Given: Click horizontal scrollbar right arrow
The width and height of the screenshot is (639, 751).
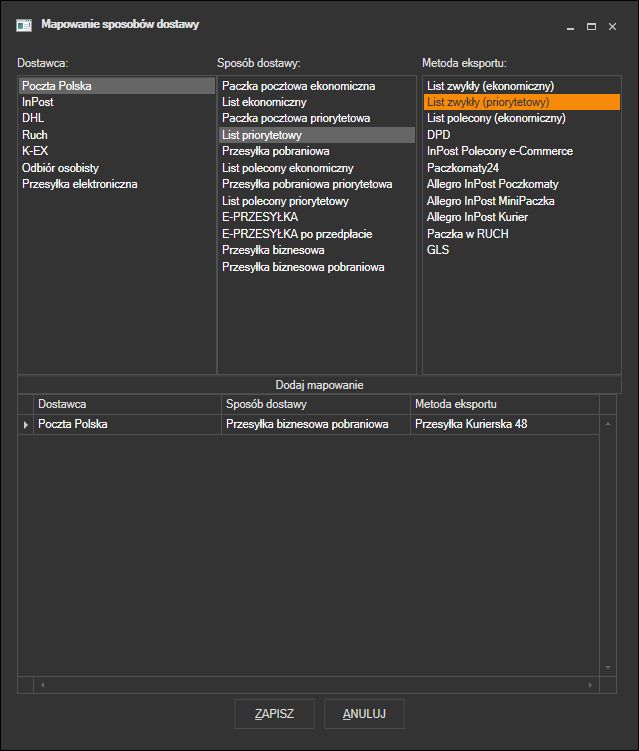Looking at the screenshot, I should point(590,685).
